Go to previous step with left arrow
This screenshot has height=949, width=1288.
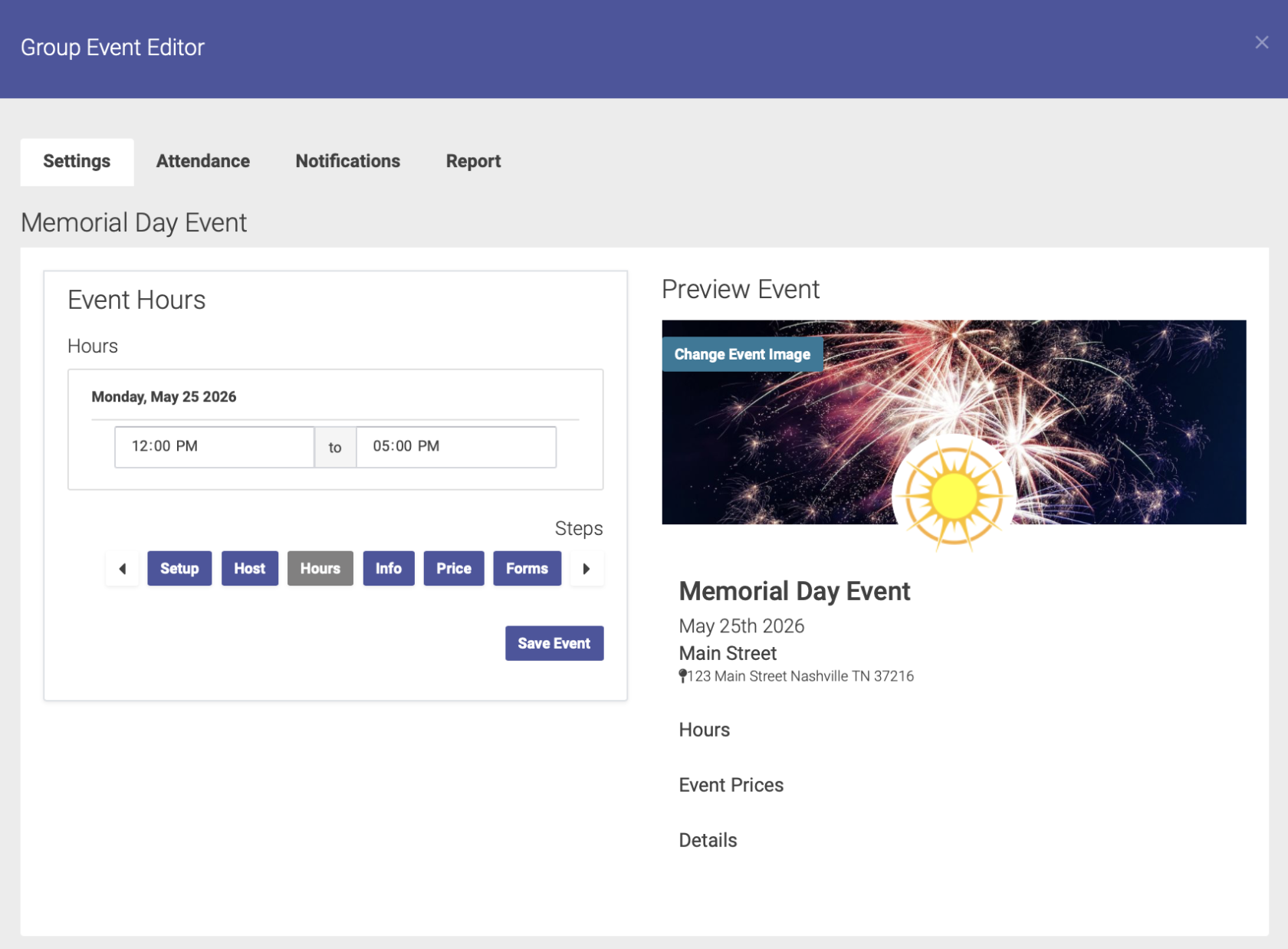click(x=122, y=569)
